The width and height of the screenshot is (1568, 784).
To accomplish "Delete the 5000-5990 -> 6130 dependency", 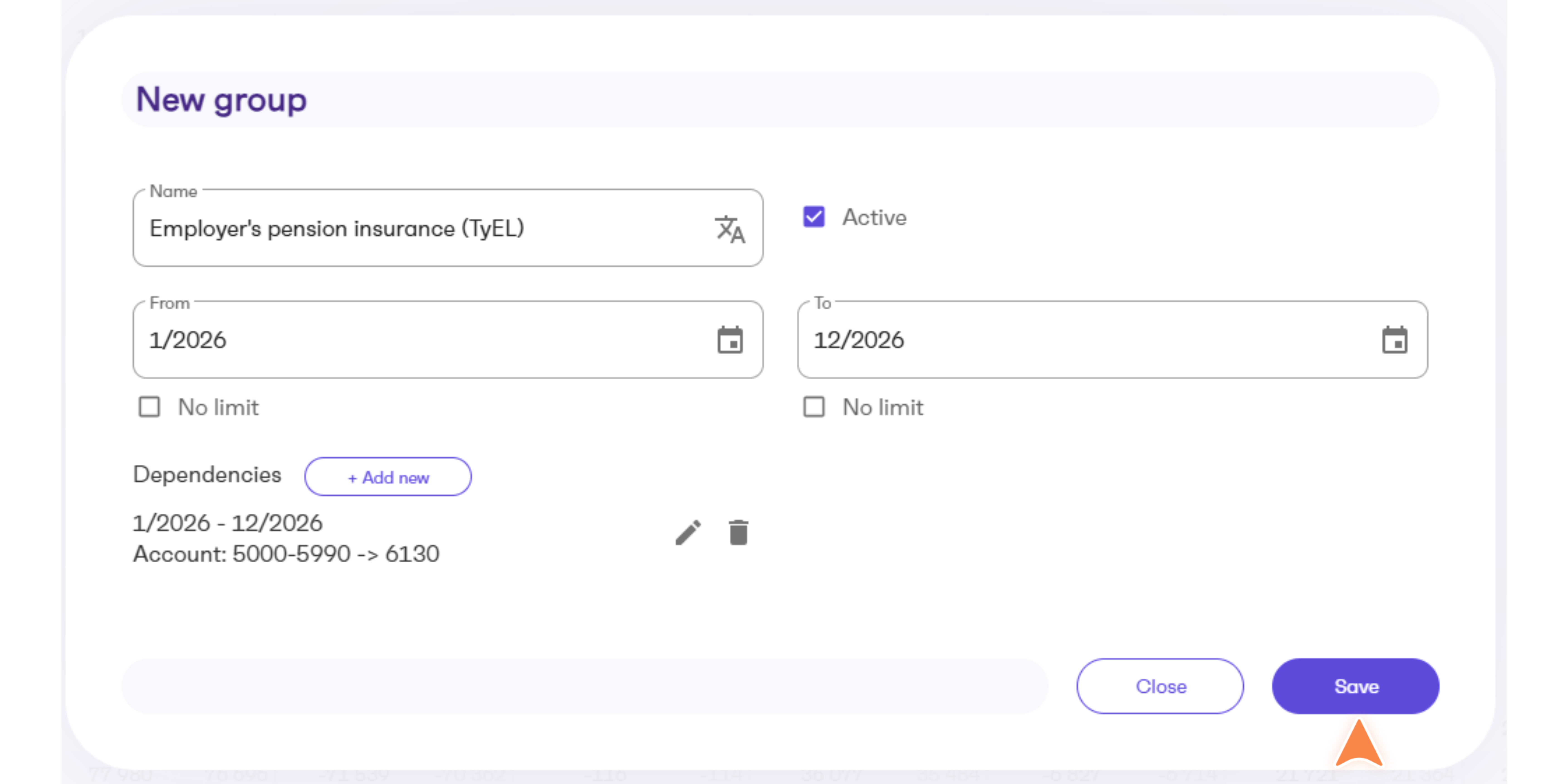I will pyautogui.click(x=738, y=533).
